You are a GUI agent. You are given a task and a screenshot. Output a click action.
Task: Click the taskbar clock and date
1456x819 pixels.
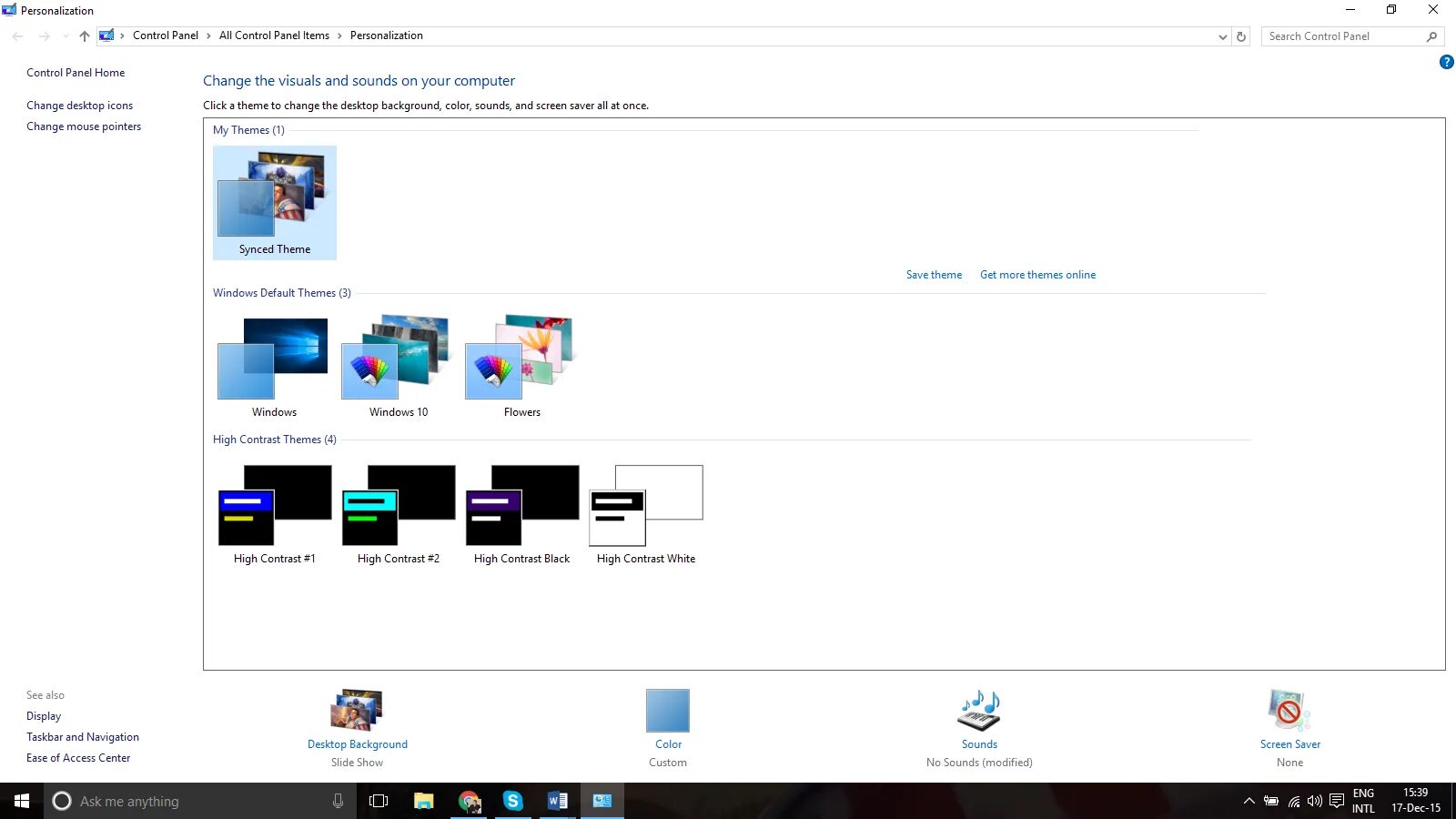pyautogui.click(x=1416, y=801)
